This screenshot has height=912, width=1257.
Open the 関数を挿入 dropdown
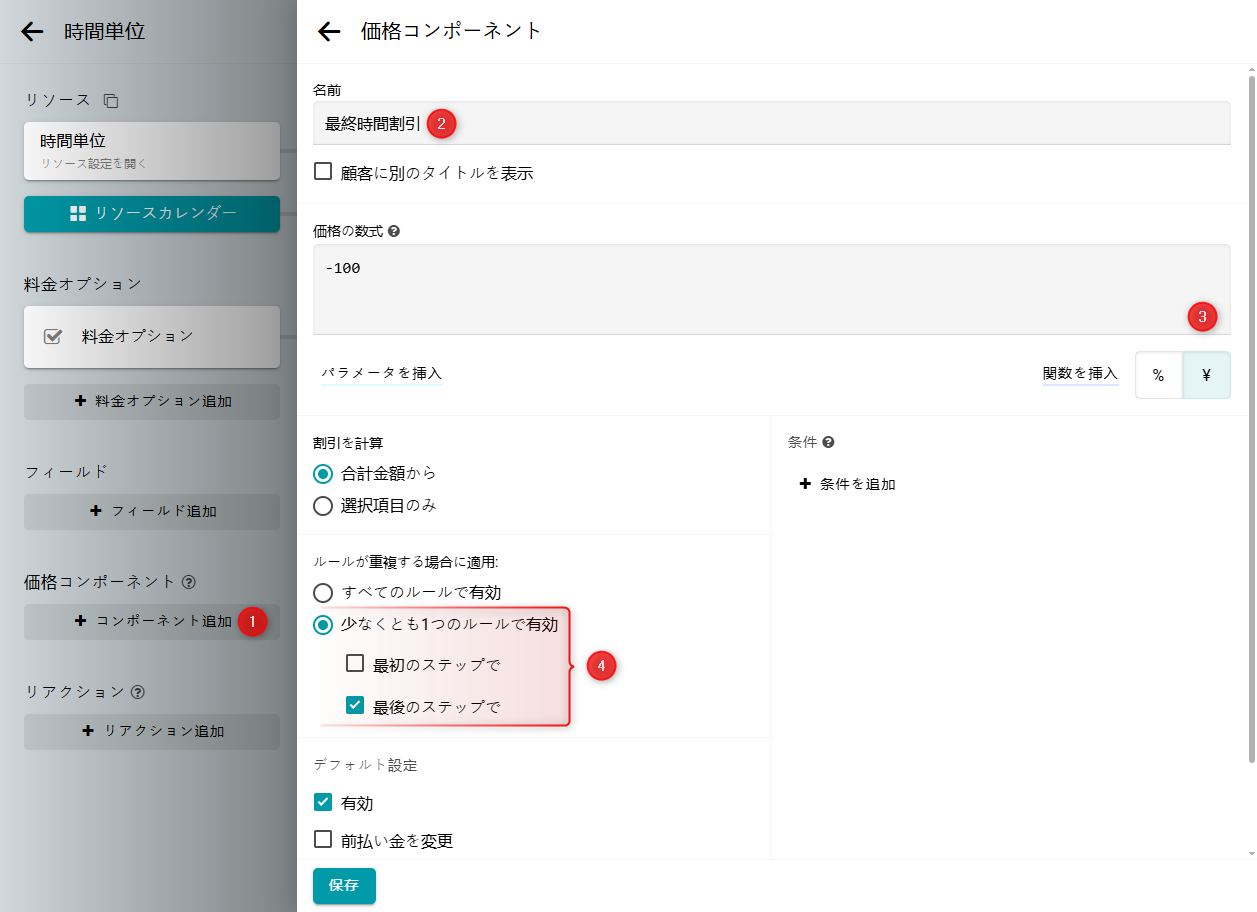1080,374
